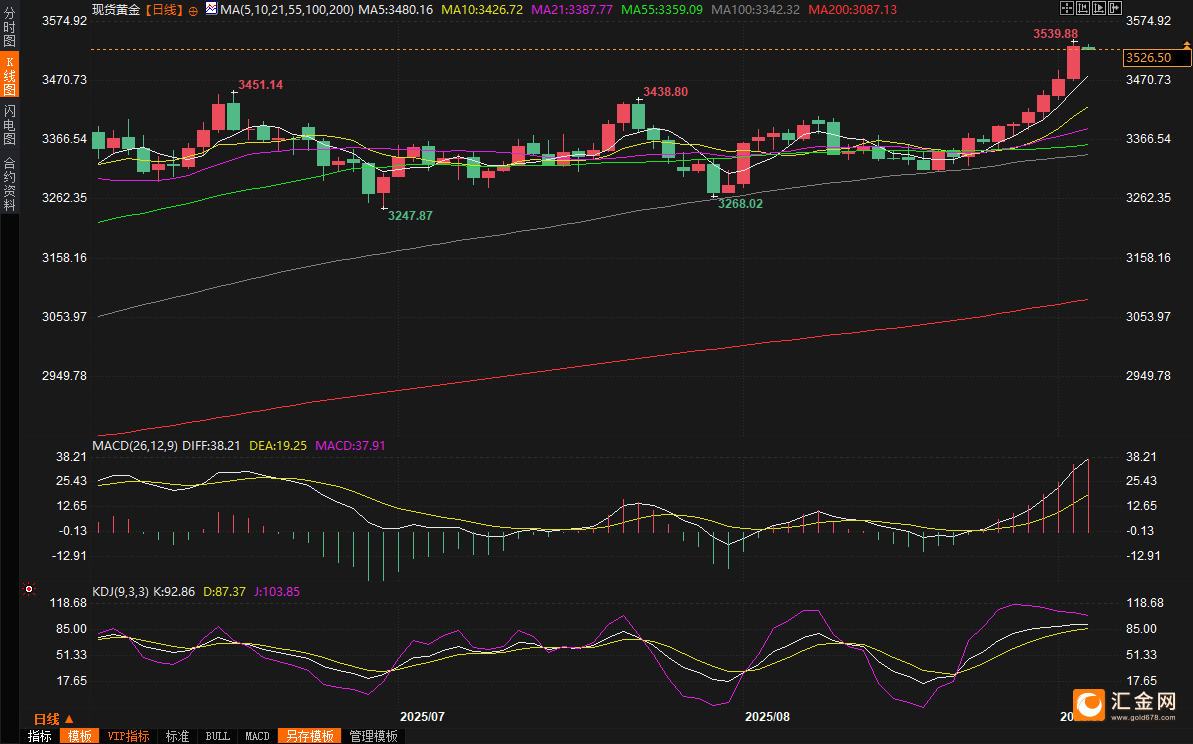1193x744 pixels.
Task: Select the BULL template
Action: point(217,736)
